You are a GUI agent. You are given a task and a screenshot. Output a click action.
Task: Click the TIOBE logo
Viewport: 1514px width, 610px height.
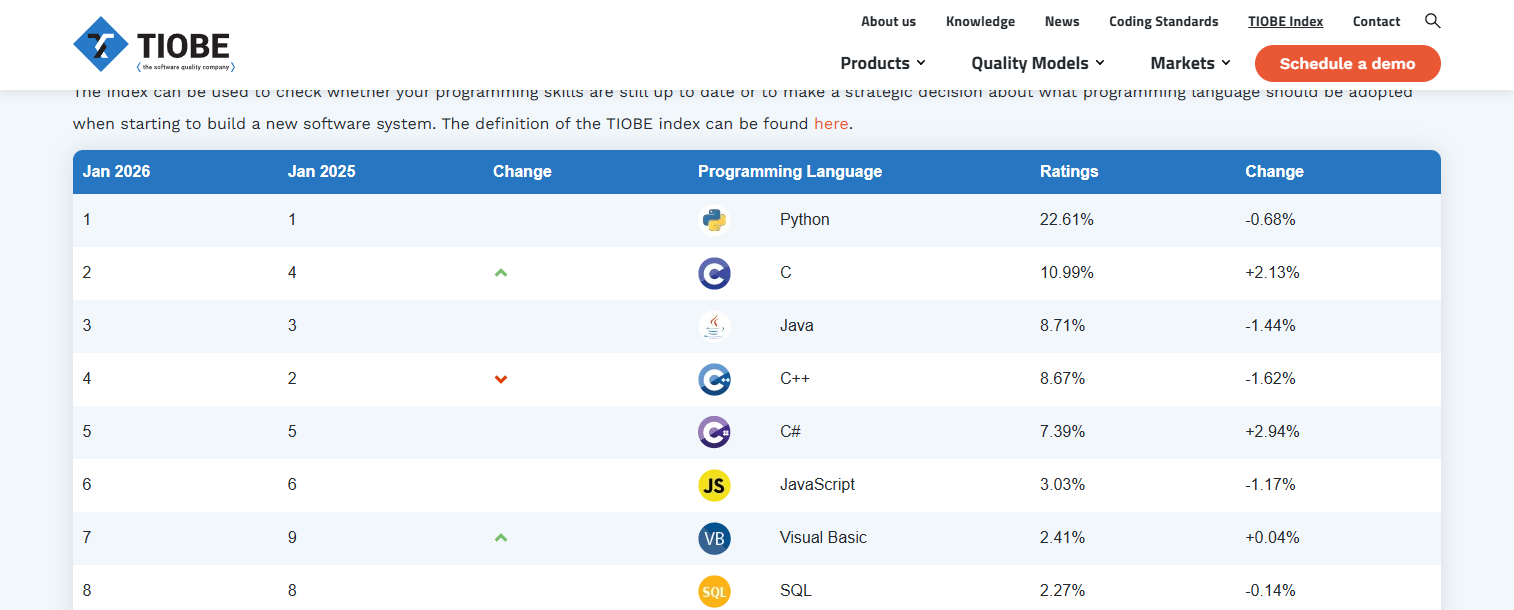[154, 44]
